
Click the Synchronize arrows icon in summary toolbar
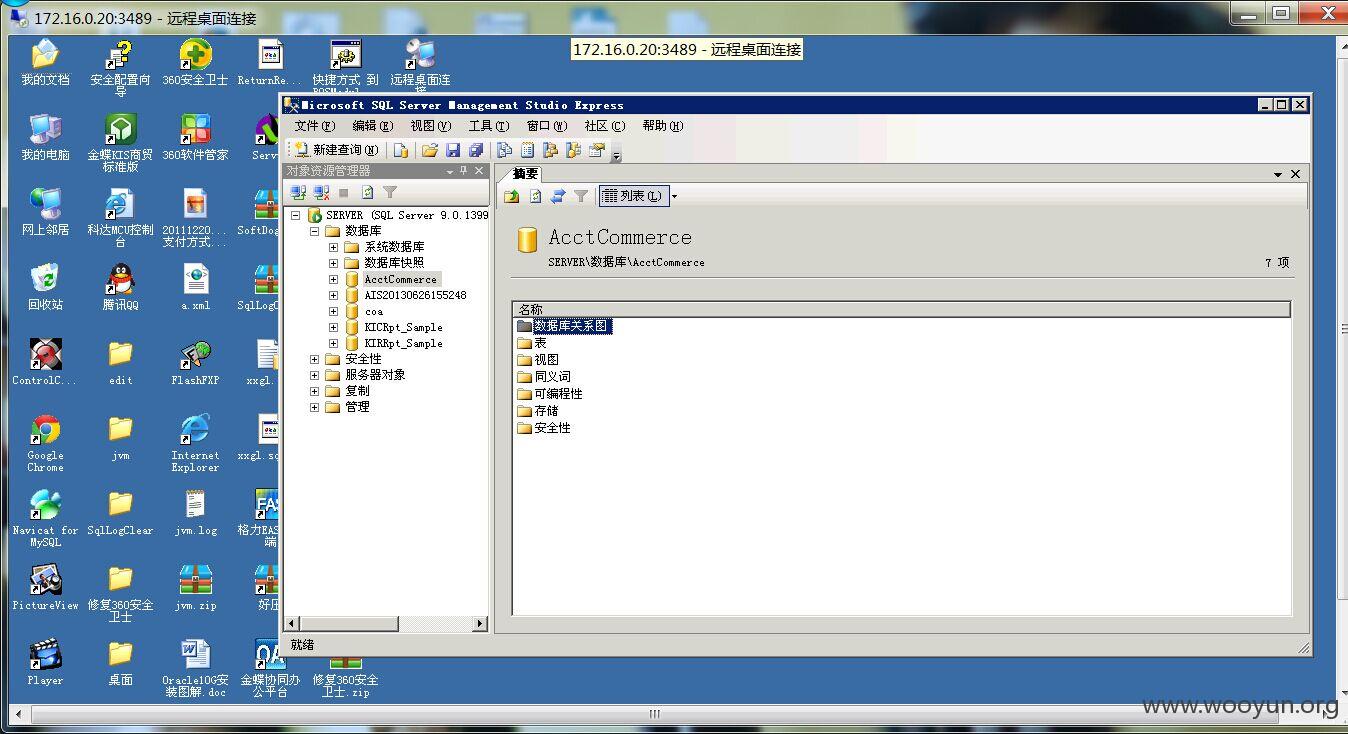[558, 196]
